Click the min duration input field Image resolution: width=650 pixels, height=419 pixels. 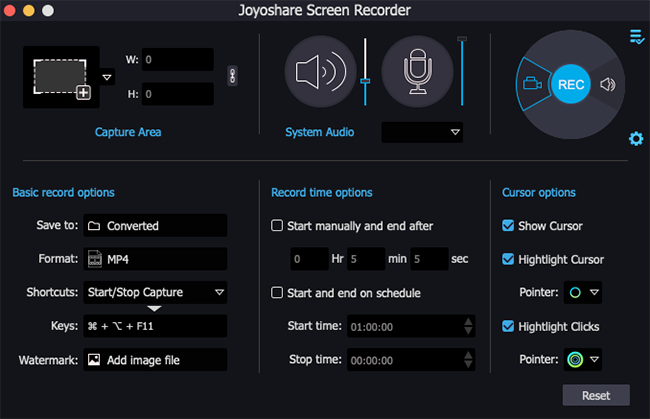pos(366,259)
